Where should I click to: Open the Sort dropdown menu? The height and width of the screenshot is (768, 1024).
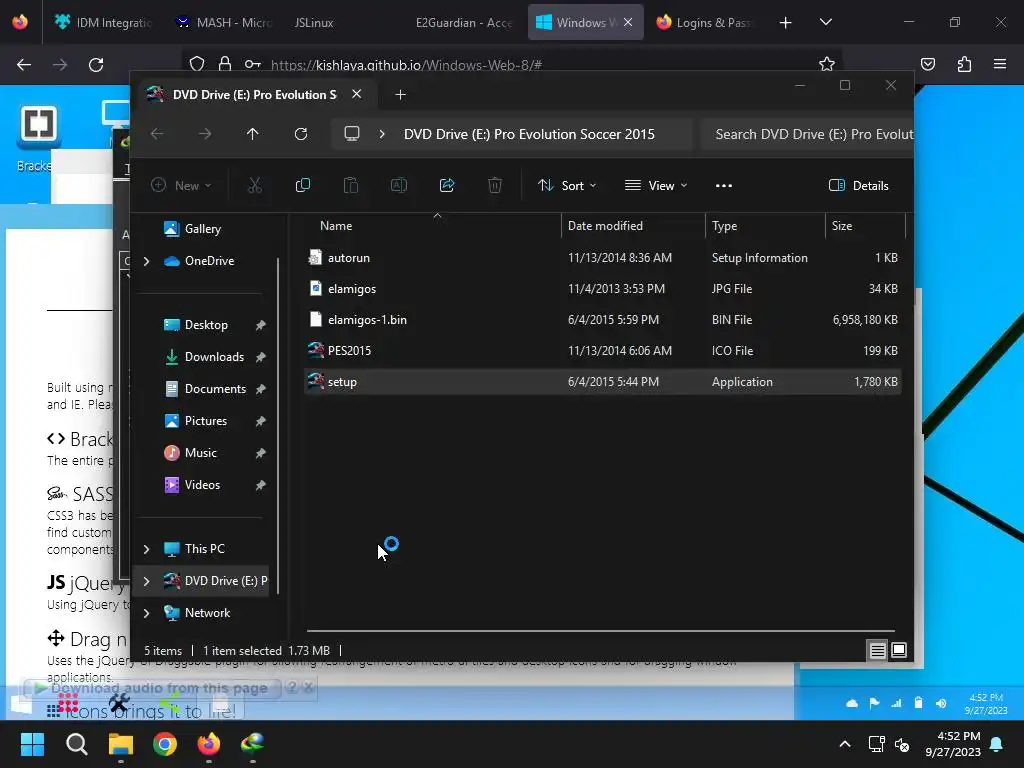click(567, 185)
